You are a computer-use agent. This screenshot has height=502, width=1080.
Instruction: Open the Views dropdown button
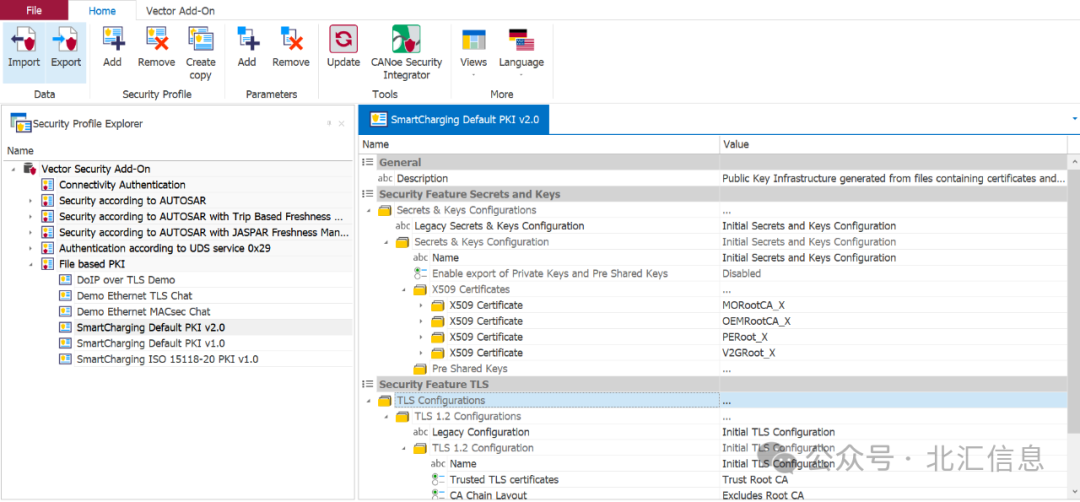[x=473, y=52]
